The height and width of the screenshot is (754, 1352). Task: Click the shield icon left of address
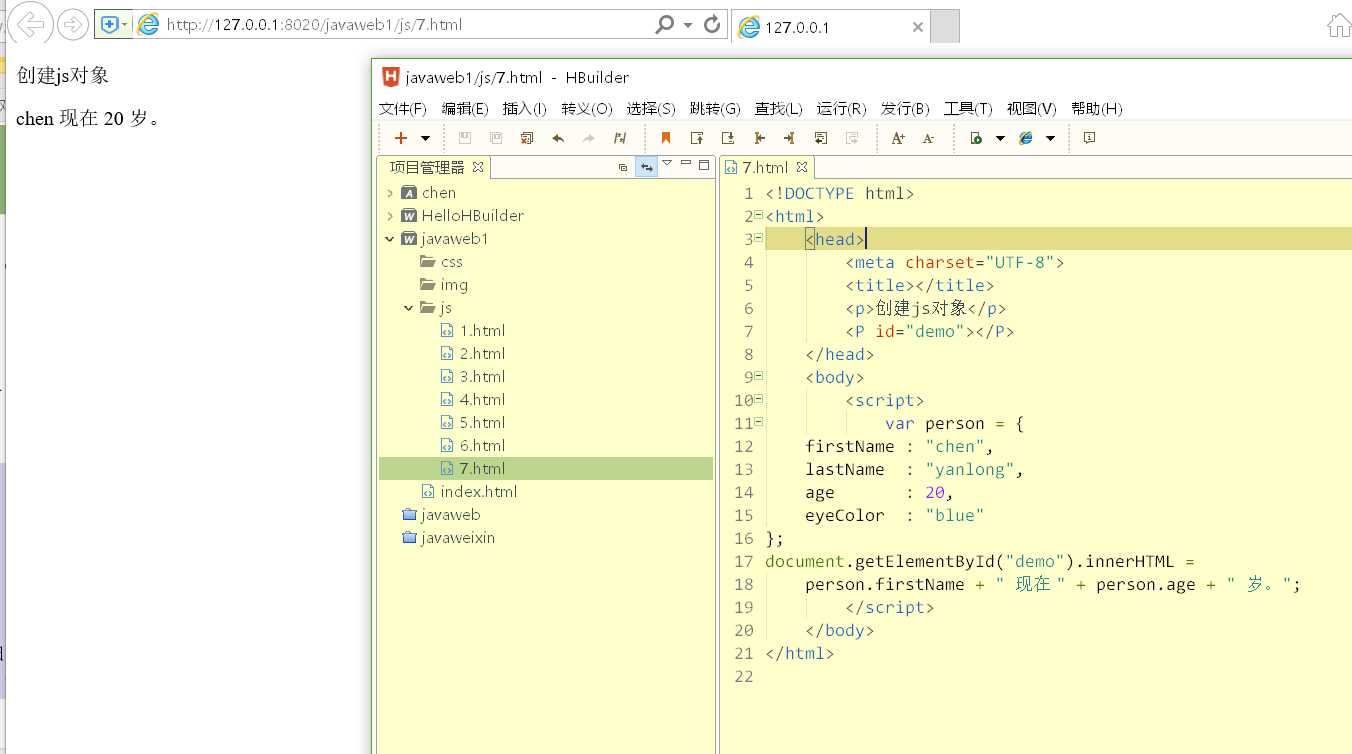pos(109,25)
